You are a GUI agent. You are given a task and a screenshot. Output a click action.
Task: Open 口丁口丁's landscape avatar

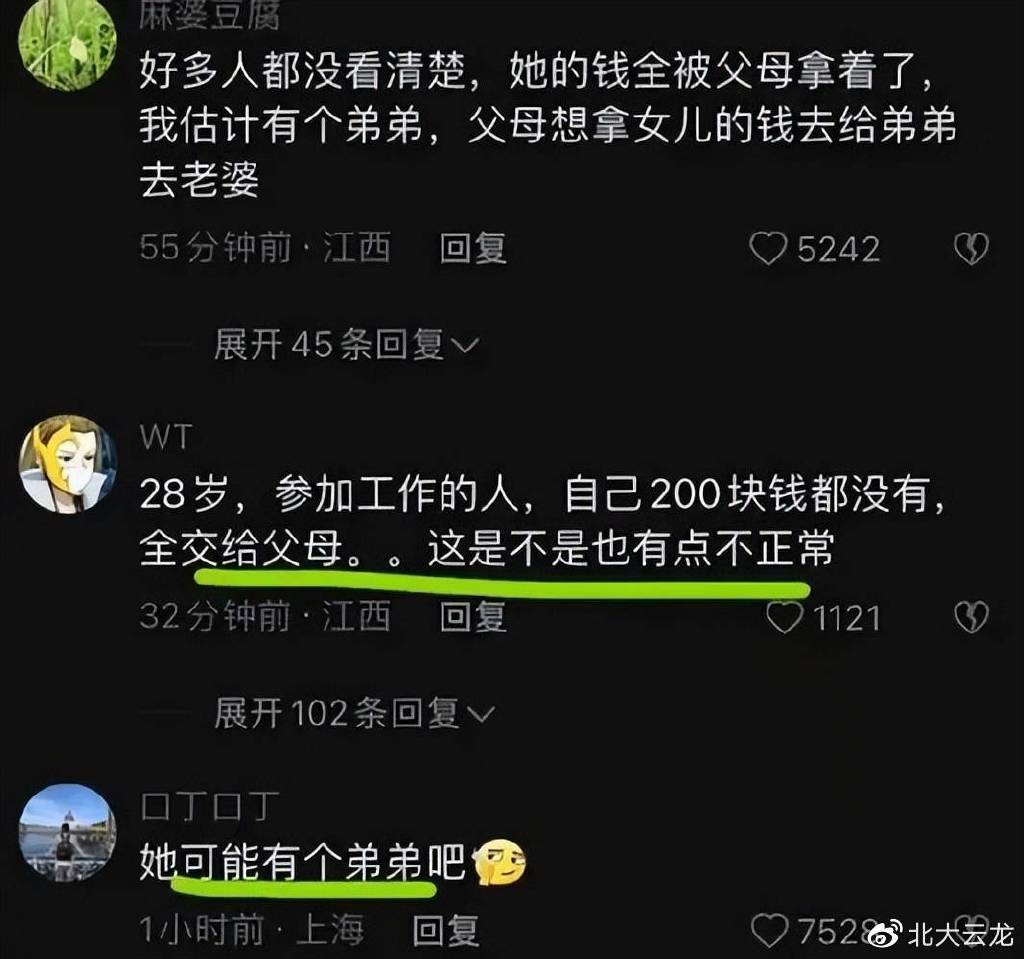coord(67,833)
